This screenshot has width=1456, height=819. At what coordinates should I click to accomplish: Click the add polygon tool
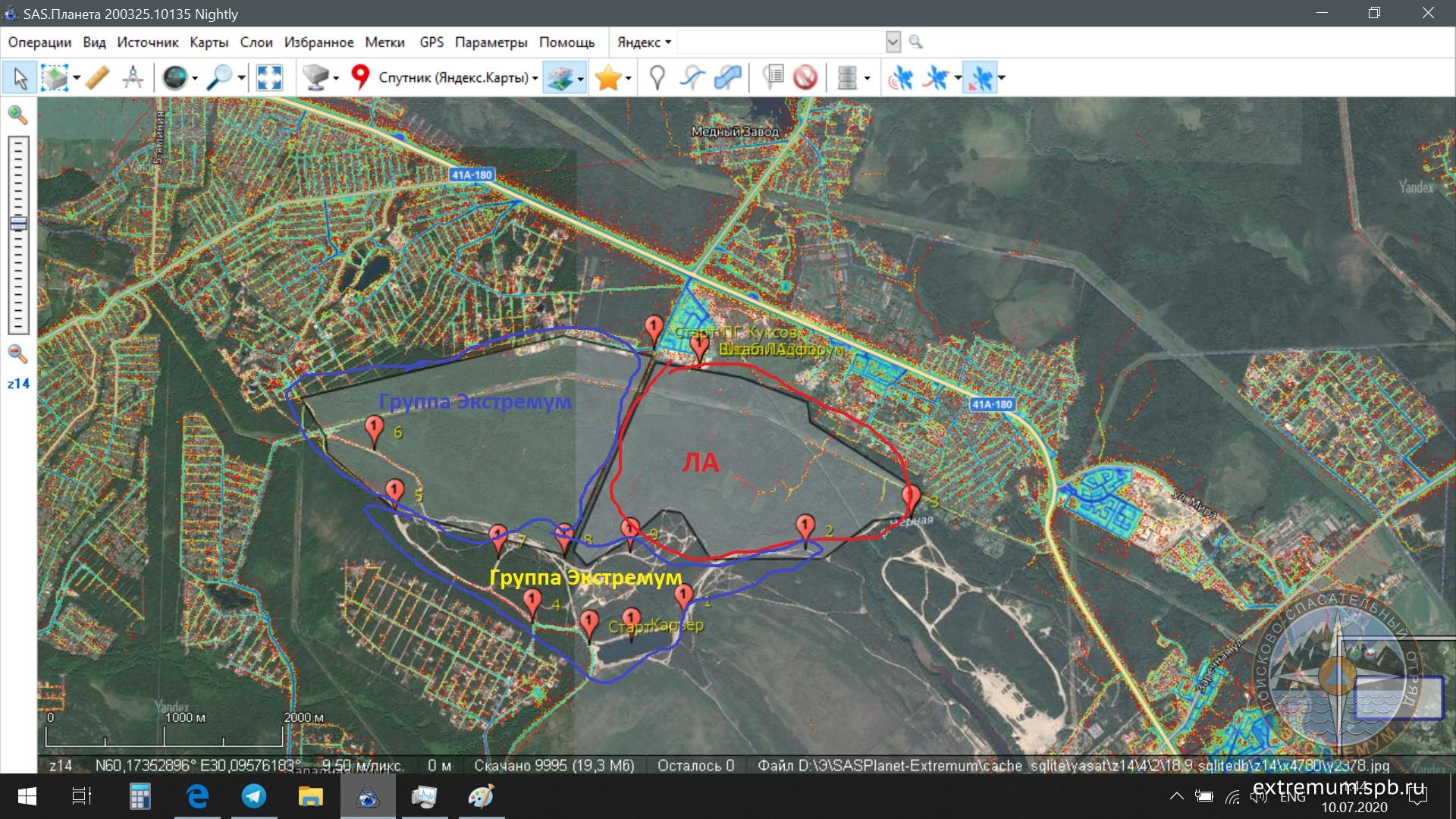pyautogui.click(x=727, y=77)
